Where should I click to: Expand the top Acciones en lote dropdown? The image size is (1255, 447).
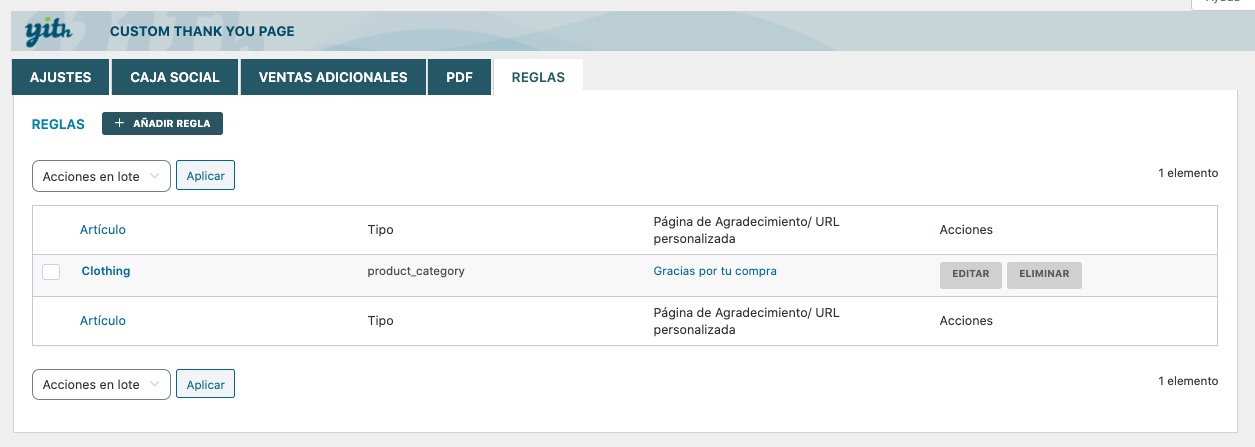(101, 176)
